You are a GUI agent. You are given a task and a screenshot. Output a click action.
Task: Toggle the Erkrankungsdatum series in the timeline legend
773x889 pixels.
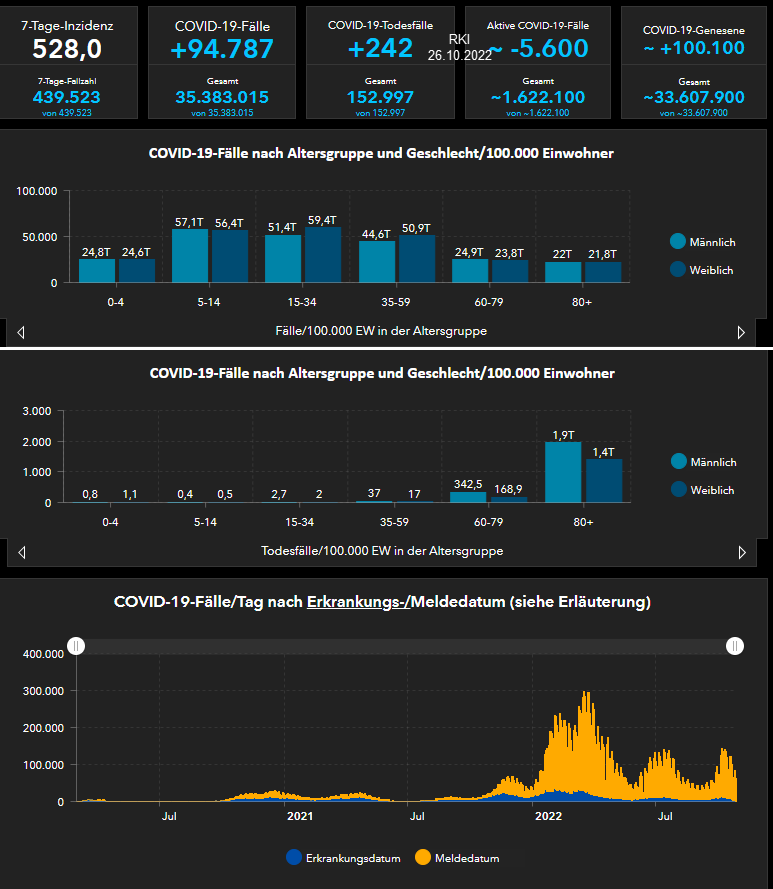point(293,857)
